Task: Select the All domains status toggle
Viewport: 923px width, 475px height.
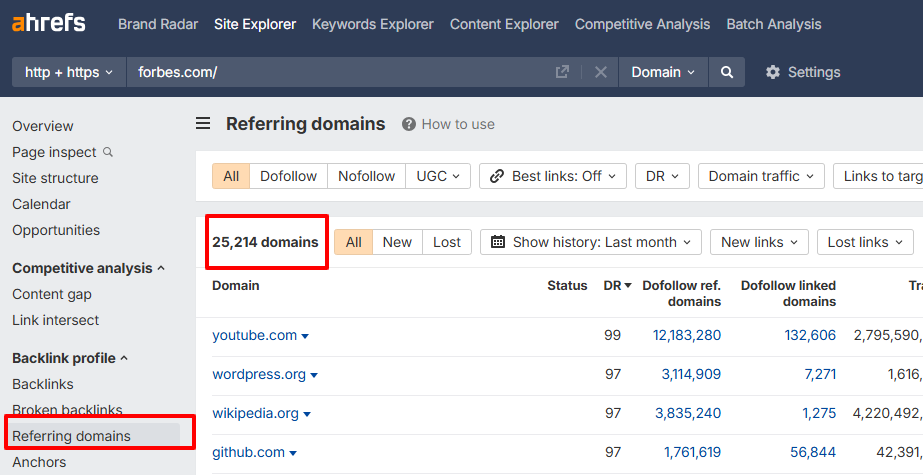Action: tap(354, 242)
